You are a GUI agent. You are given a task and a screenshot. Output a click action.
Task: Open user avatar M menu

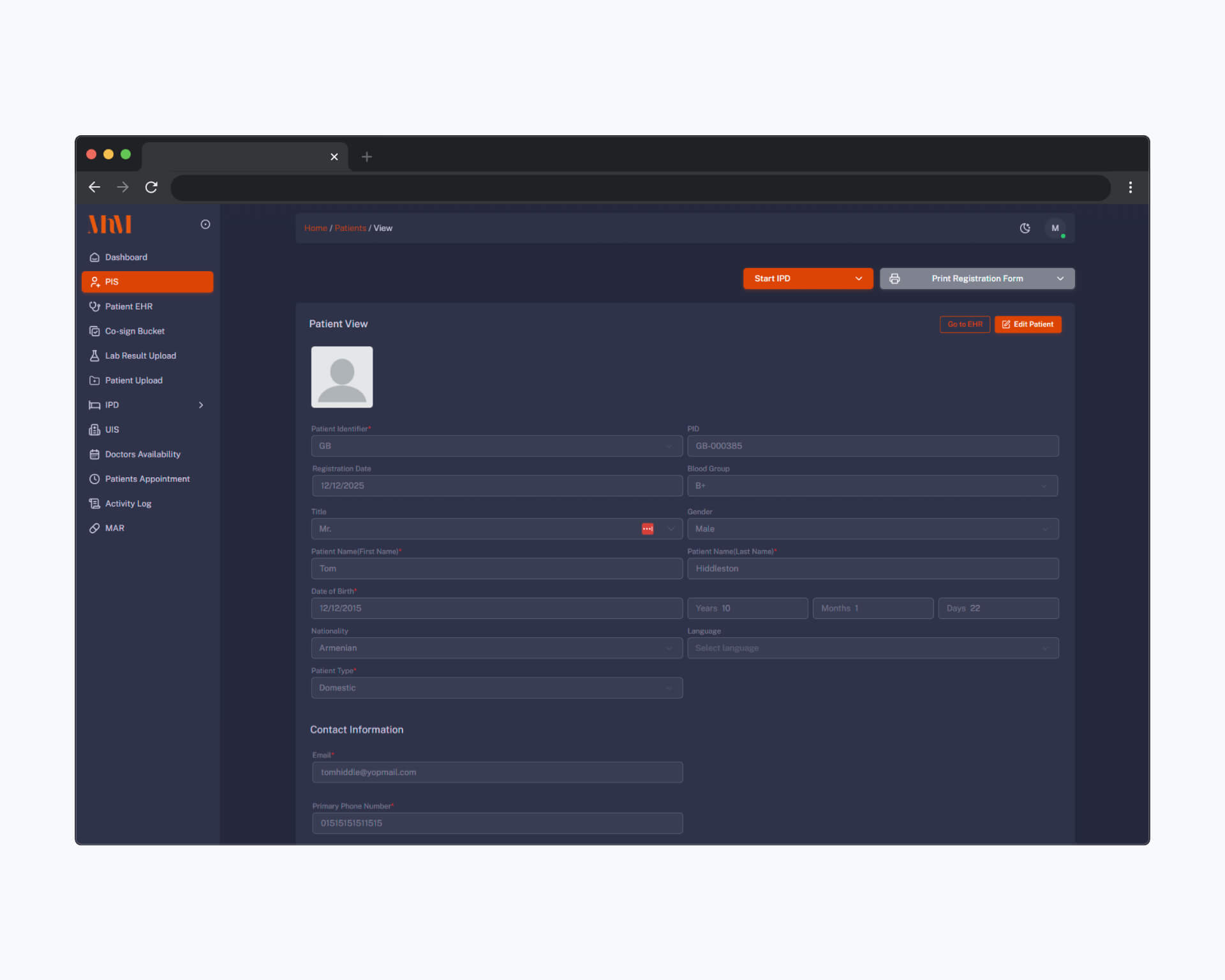(1055, 228)
